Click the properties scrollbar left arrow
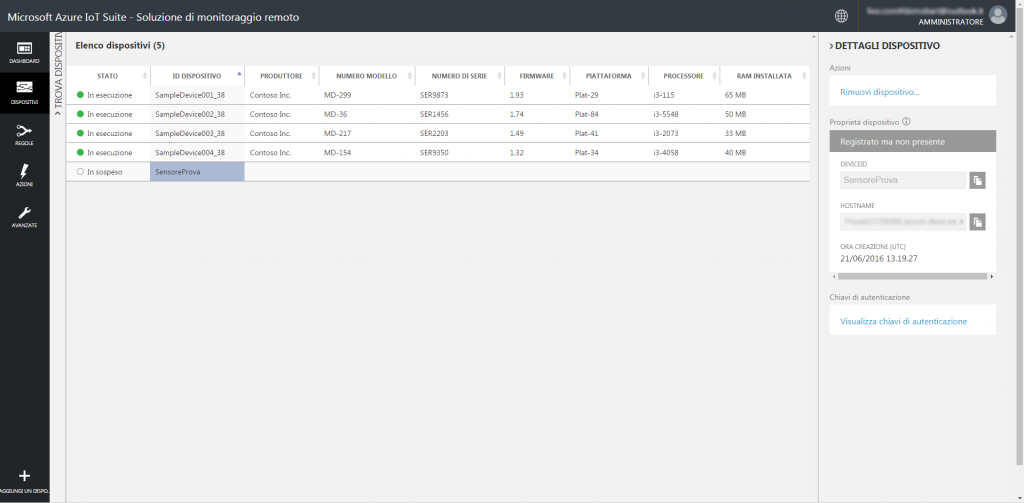 tap(833, 276)
